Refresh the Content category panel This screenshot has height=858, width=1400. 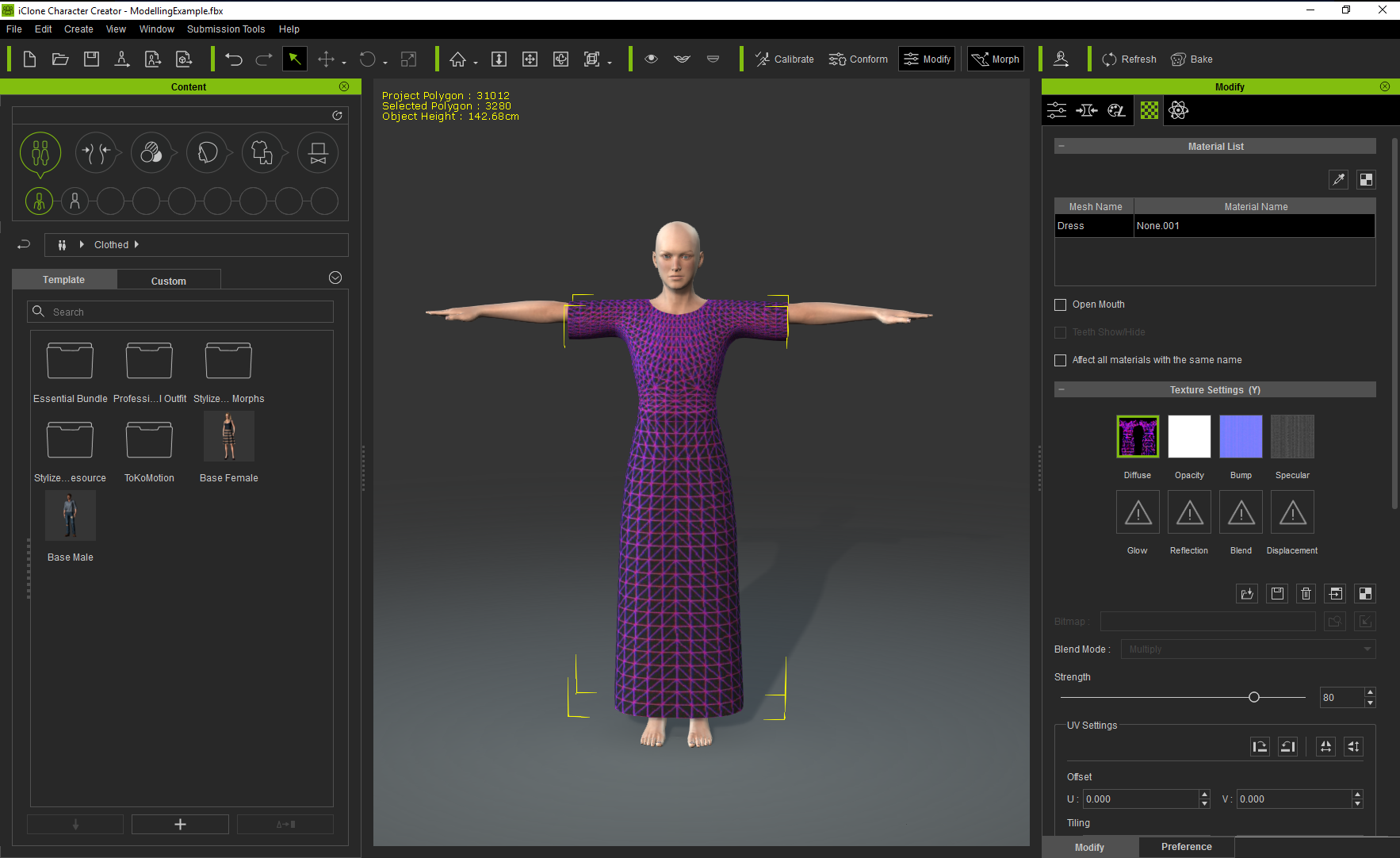(337, 116)
